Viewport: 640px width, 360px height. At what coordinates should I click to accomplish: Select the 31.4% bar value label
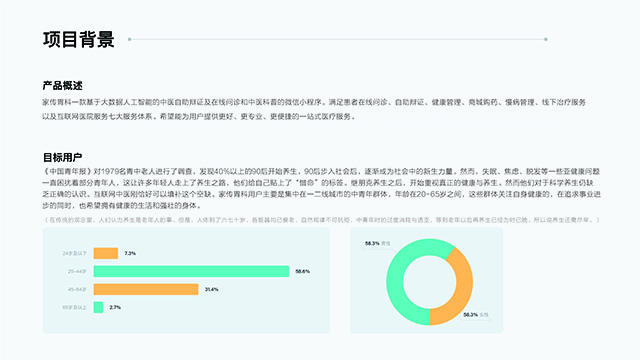tap(211, 289)
